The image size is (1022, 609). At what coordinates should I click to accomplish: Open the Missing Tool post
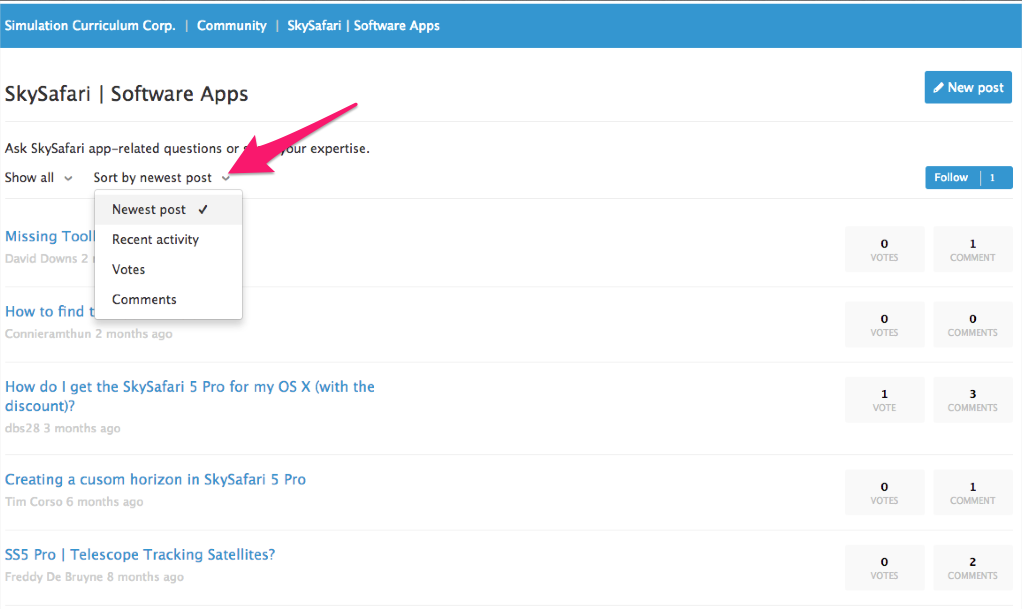[50, 236]
